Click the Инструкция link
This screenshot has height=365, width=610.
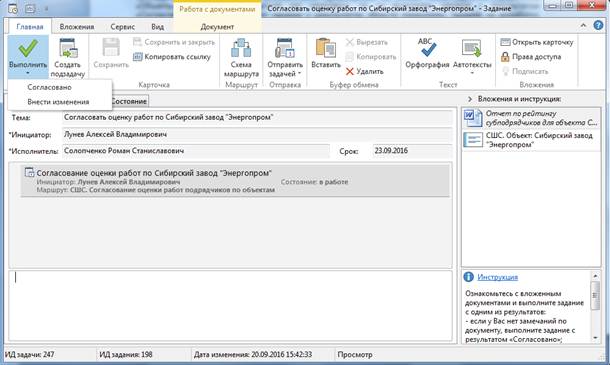tap(498, 277)
